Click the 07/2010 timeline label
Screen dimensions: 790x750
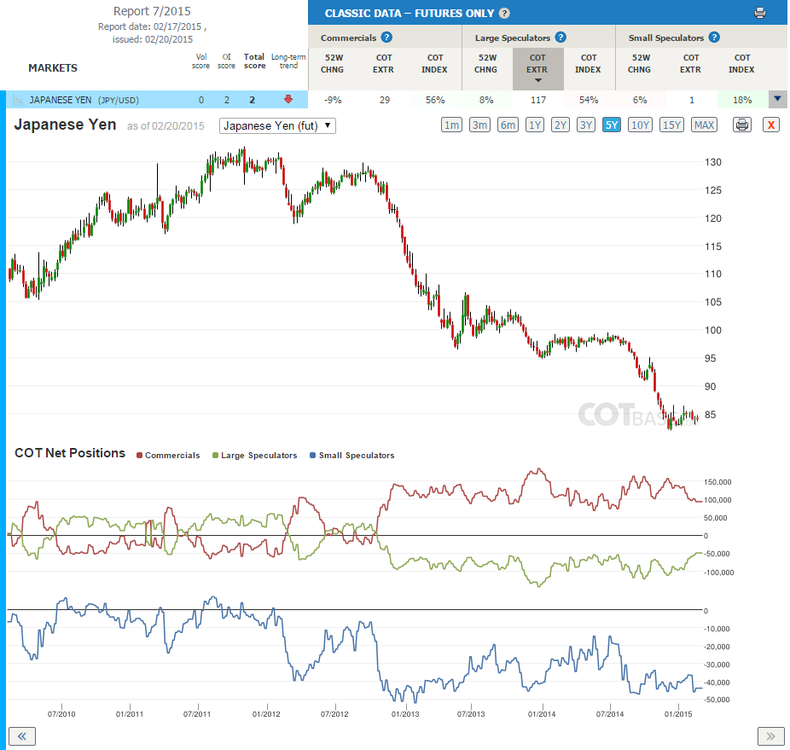pyautogui.click(x=61, y=714)
